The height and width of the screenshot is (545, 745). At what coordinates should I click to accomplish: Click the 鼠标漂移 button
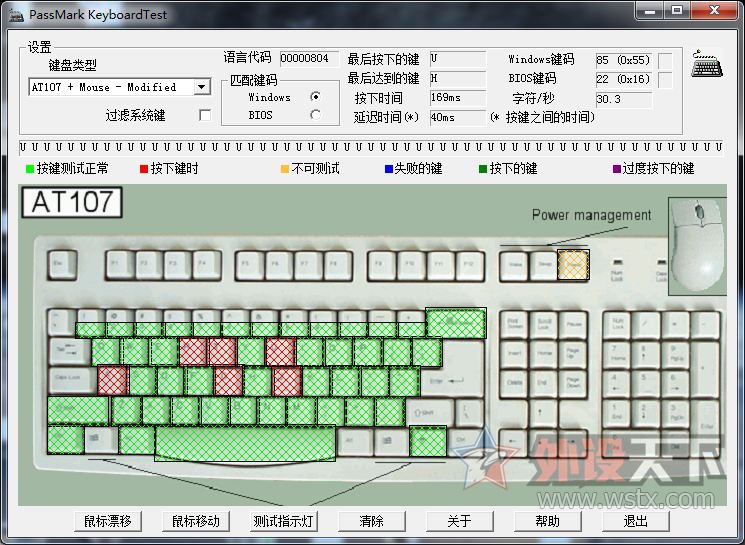[x=108, y=521]
